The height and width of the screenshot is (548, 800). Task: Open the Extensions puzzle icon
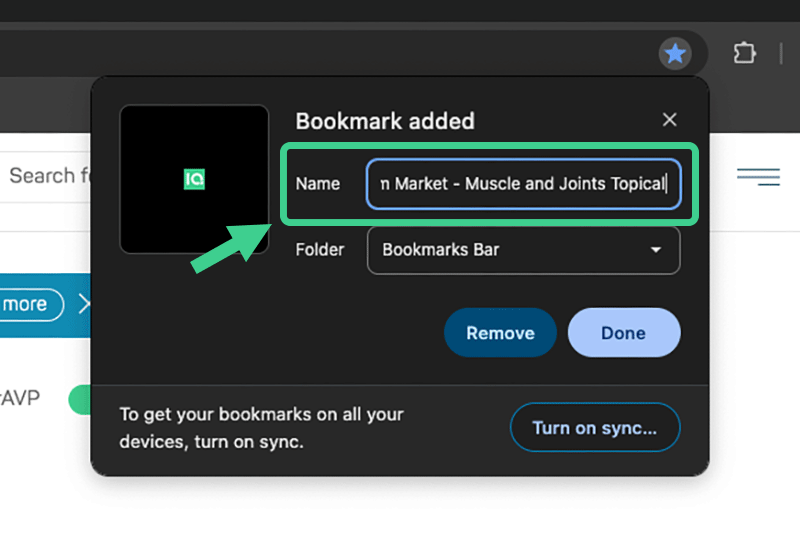744,53
